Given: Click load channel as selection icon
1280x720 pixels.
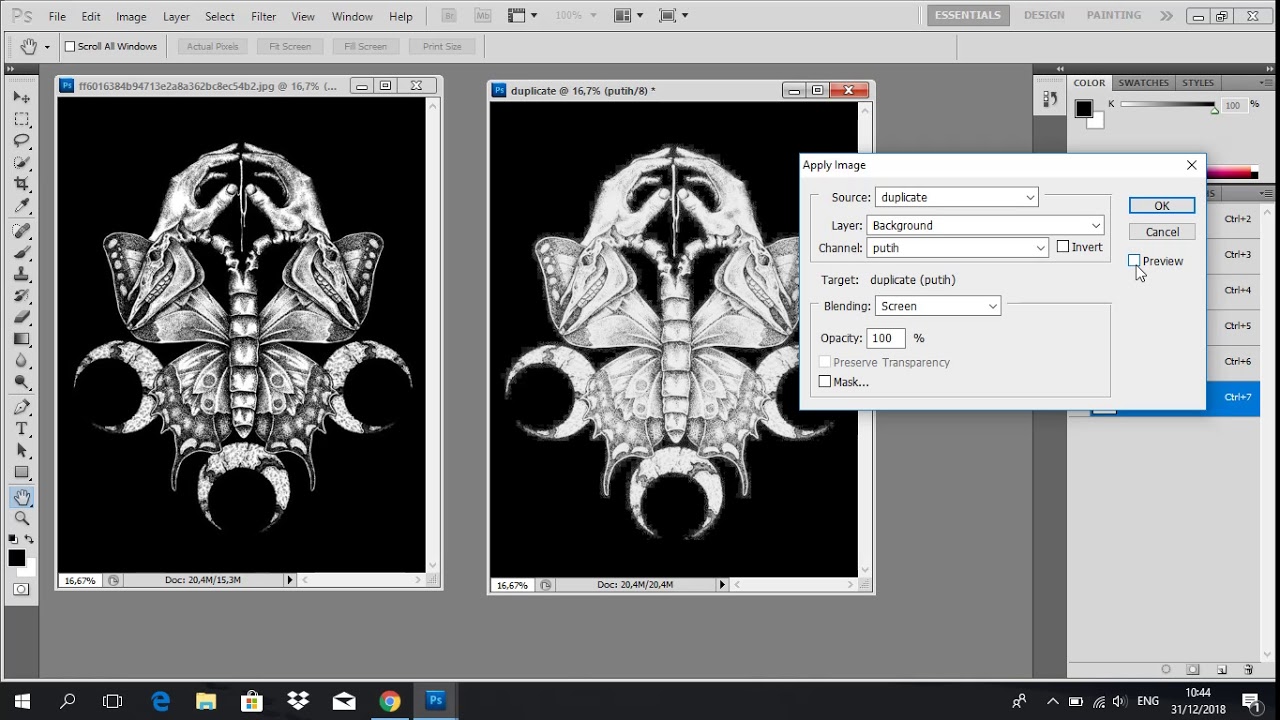Looking at the screenshot, I should pos(1166,669).
